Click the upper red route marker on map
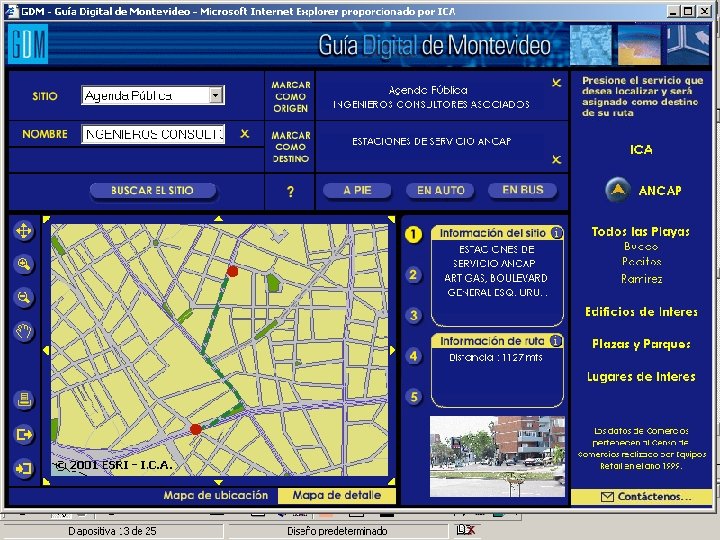Viewport: 720px width, 540px height. pyautogui.click(x=232, y=271)
